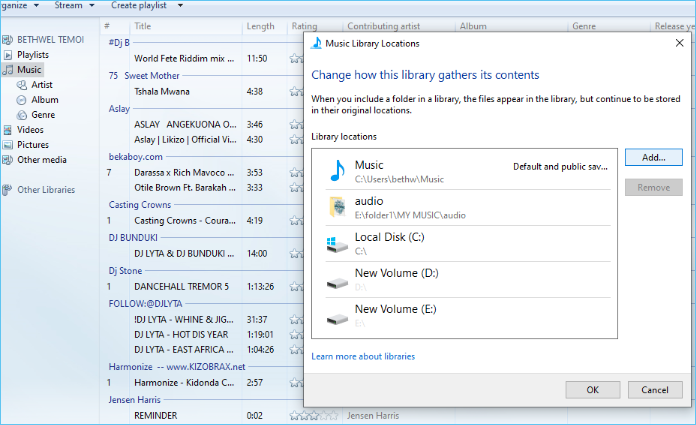
Task: Click the Local Disk (C:) drive icon
Action: coord(336,243)
